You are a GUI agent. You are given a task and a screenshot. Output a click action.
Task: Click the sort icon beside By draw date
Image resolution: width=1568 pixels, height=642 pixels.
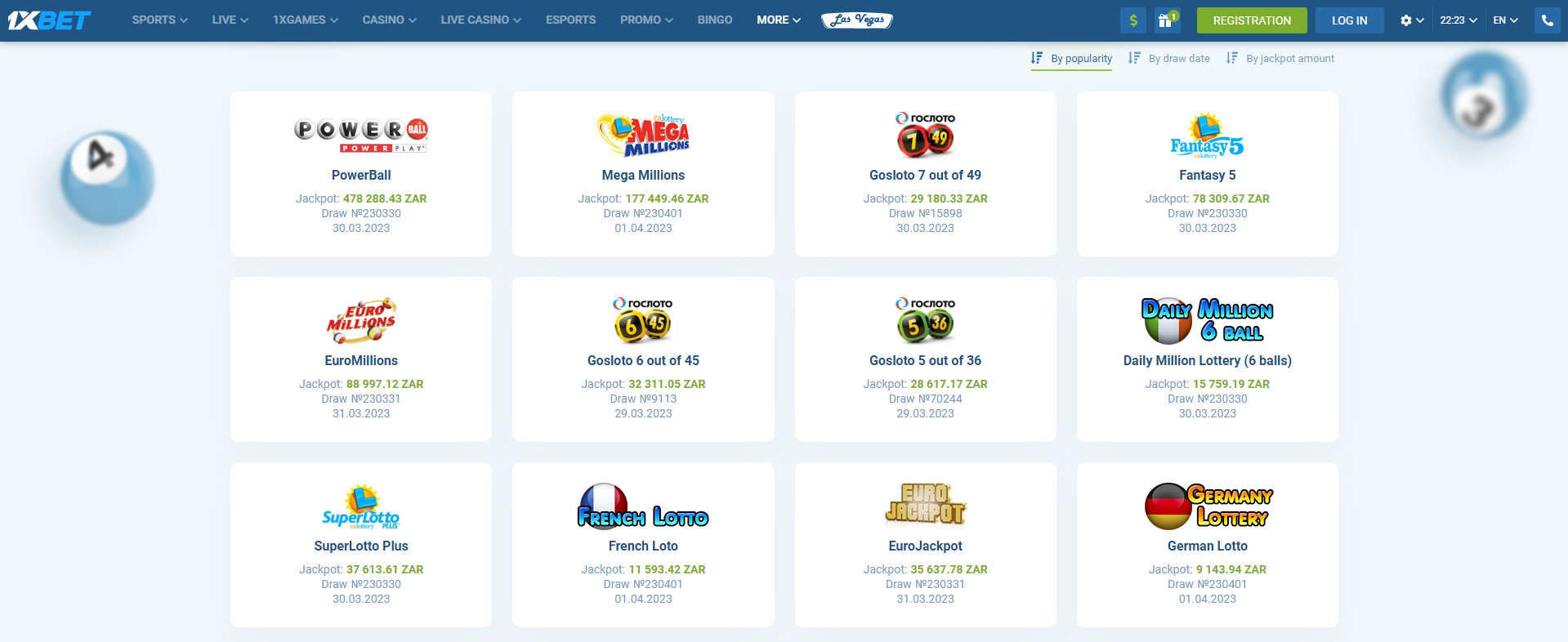1134,58
